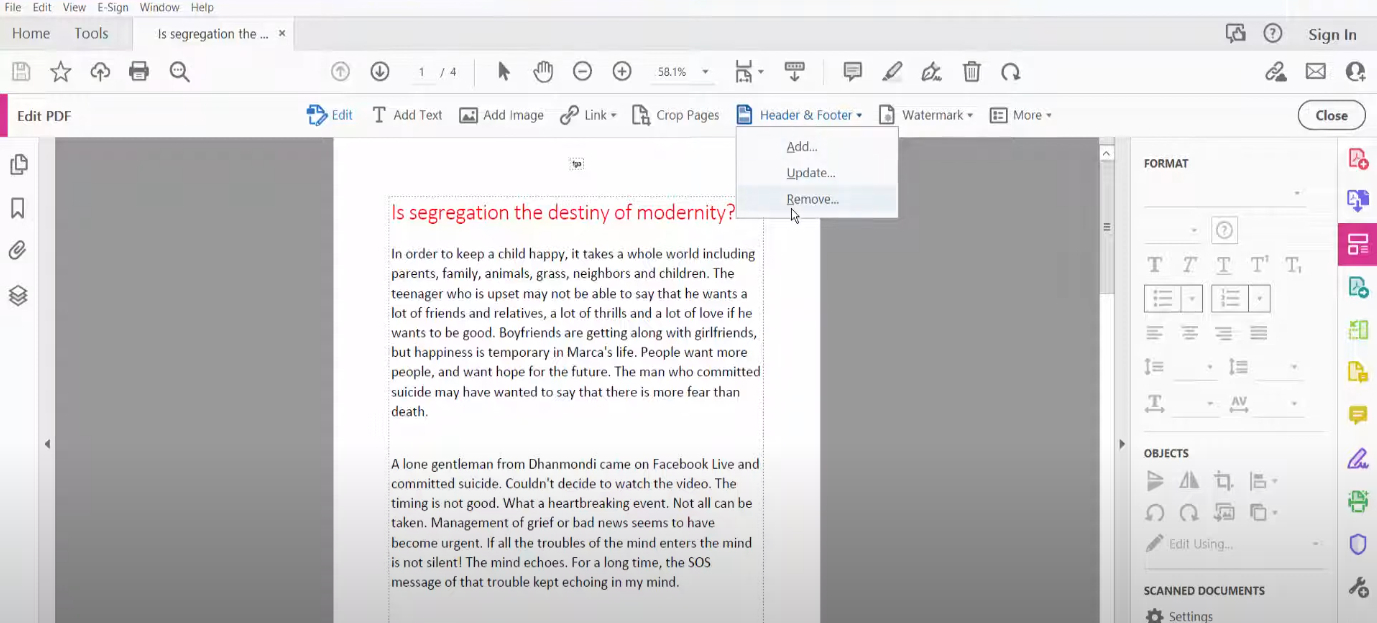Switch to the Tools tab
The width and height of the screenshot is (1377, 623).
(x=91, y=33)
